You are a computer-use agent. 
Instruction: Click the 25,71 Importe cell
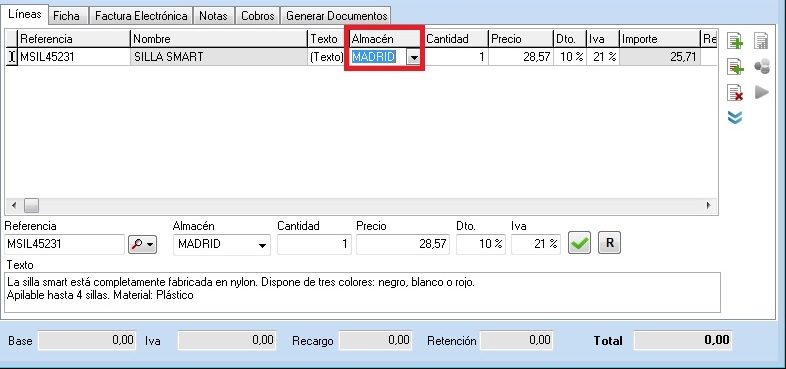pyautogui.click(x=660, y=57)
